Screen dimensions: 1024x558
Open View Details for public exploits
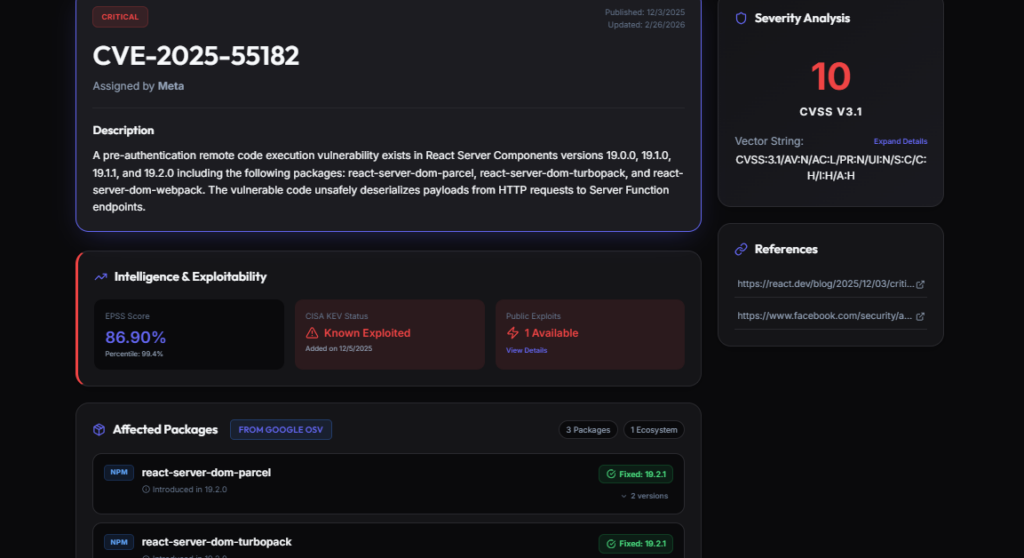click(526, 350)
